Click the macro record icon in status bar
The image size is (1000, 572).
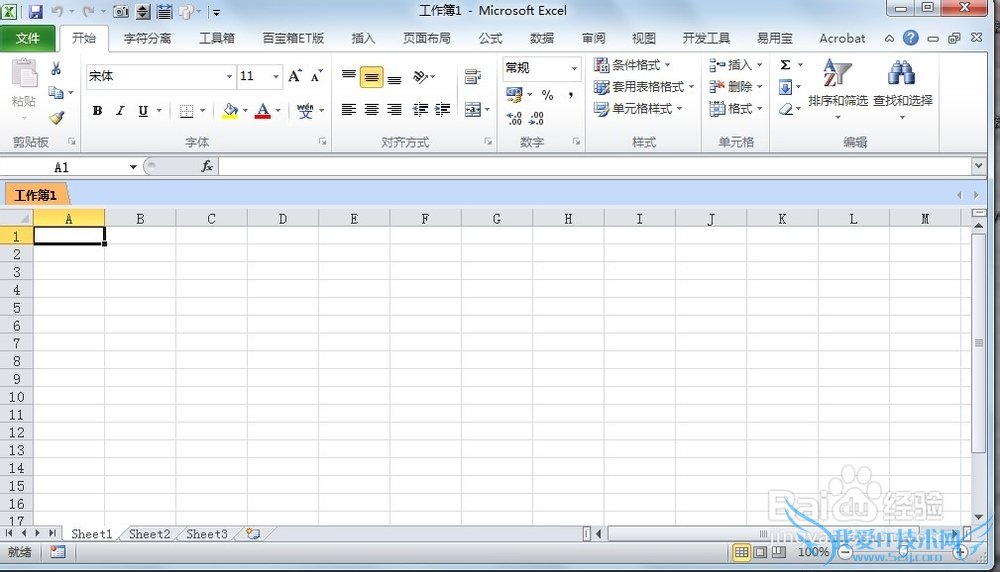pyautogui.click(x=58, y=552)
